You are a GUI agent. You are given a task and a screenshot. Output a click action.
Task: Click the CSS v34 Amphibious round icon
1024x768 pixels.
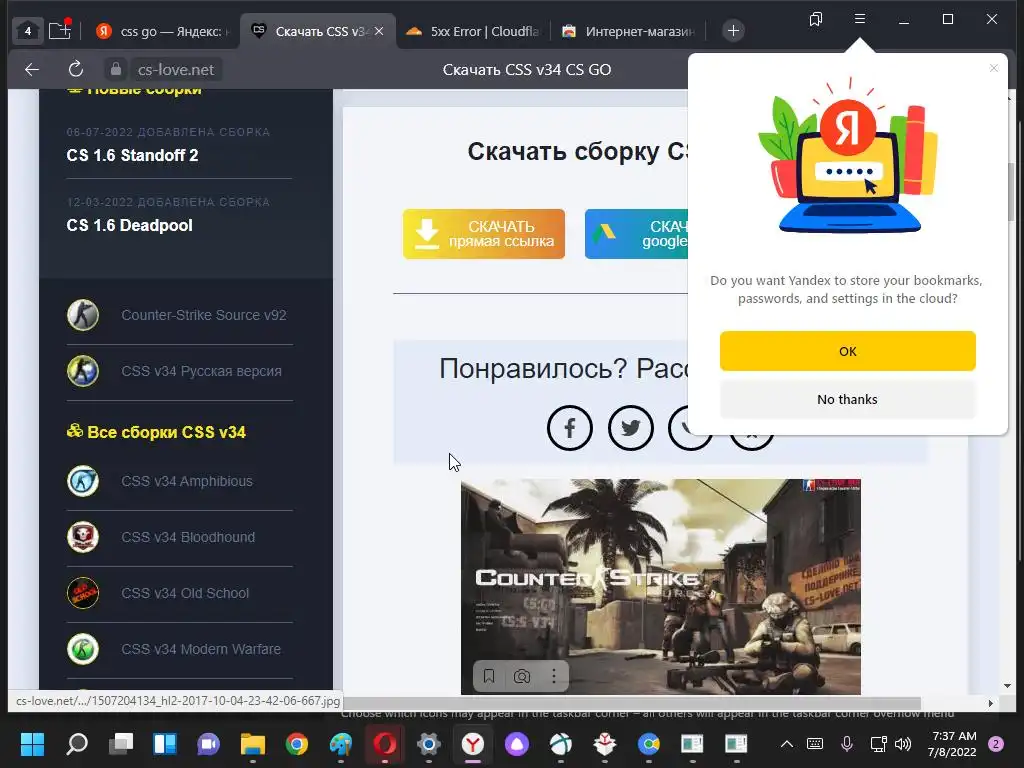(x=83, y=481)
